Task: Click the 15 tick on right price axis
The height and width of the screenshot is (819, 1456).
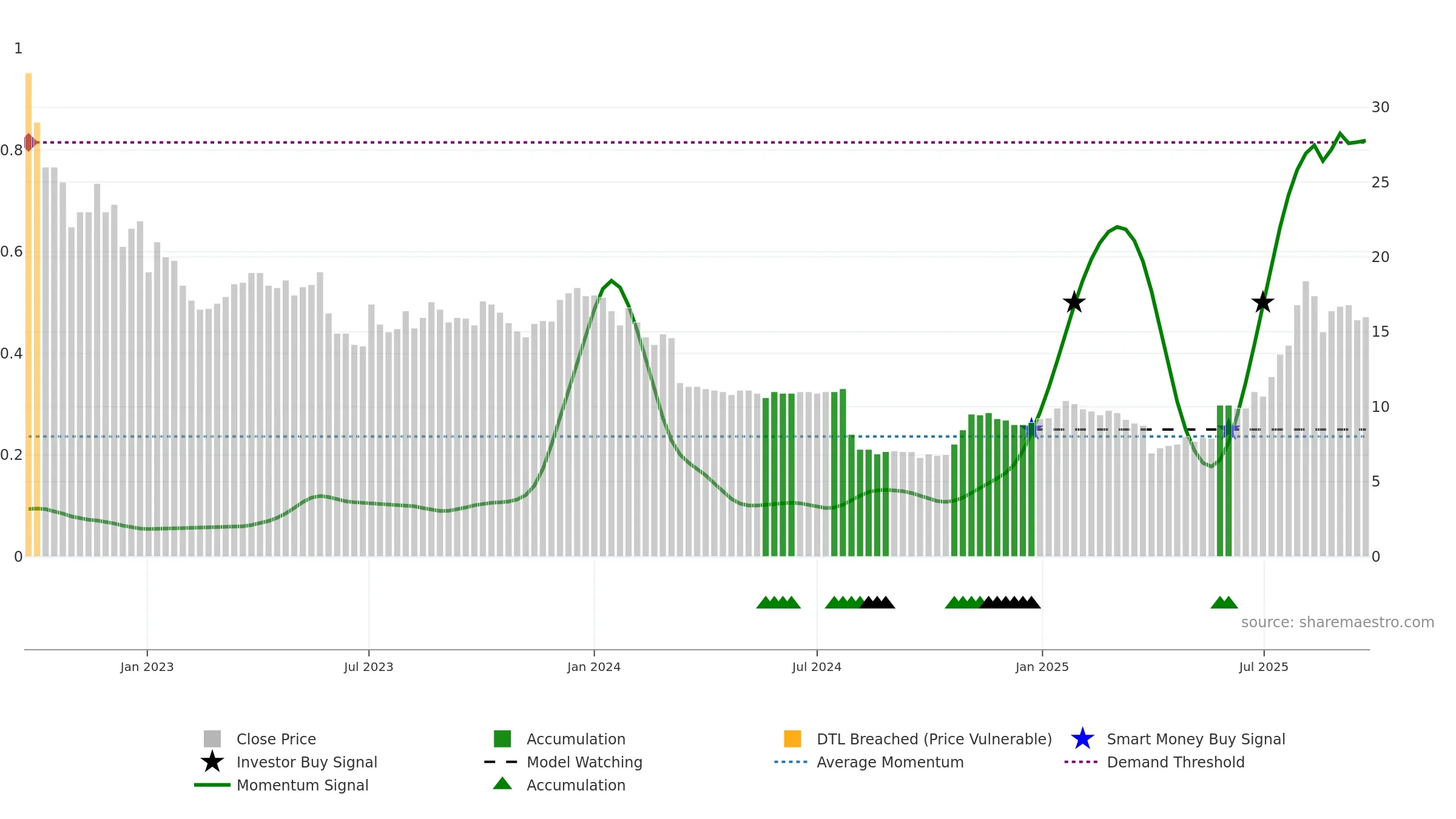Action: (1380, 332)
